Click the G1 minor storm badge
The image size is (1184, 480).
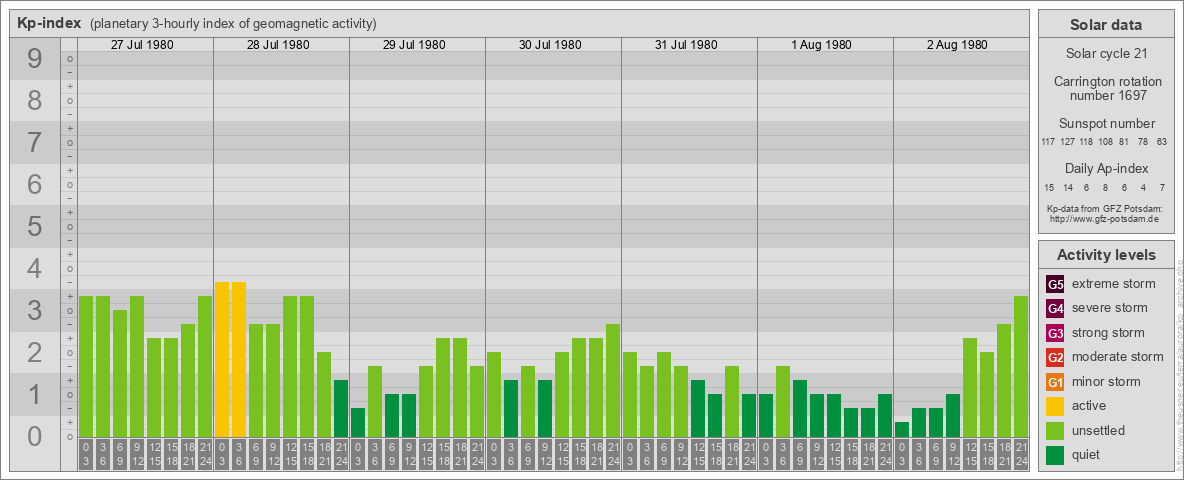tap(1055, 382)
